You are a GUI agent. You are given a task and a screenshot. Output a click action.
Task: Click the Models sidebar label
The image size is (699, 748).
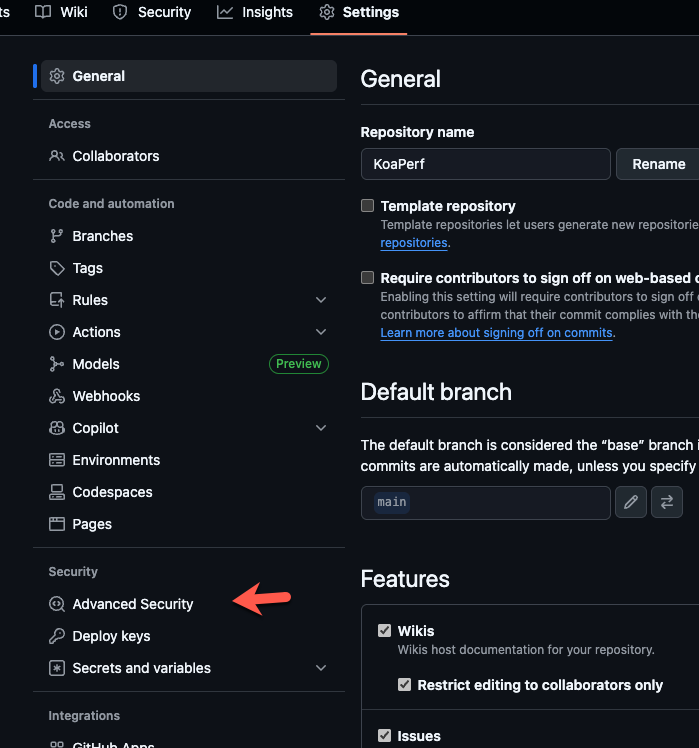click(x=96, y=364)
